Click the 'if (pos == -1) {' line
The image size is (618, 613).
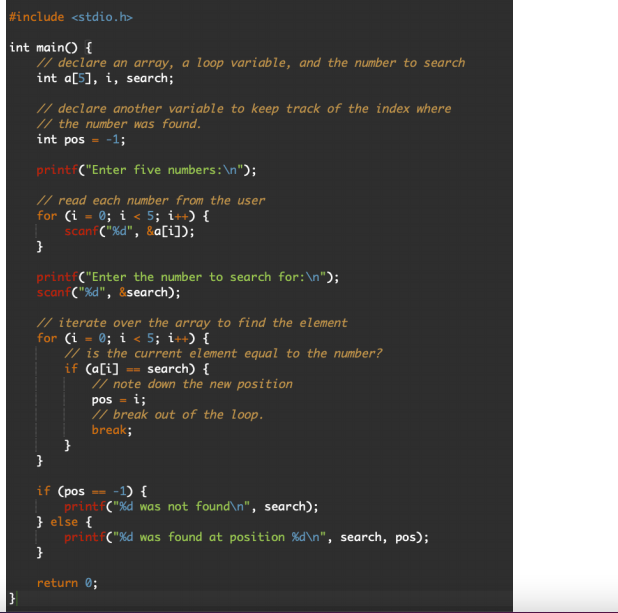pos(92,492)
